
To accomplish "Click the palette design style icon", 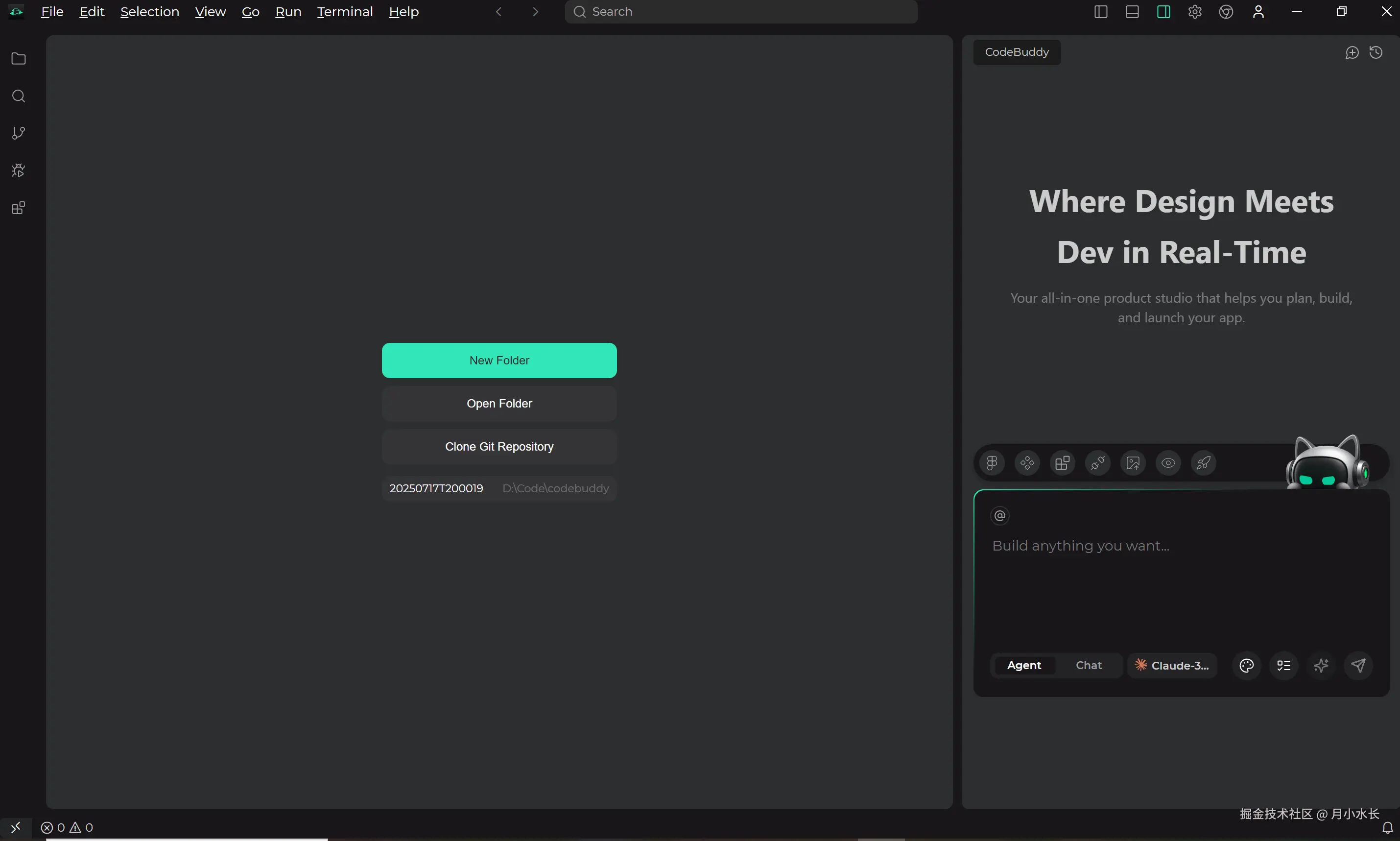I will click(x=1246, y=665).
